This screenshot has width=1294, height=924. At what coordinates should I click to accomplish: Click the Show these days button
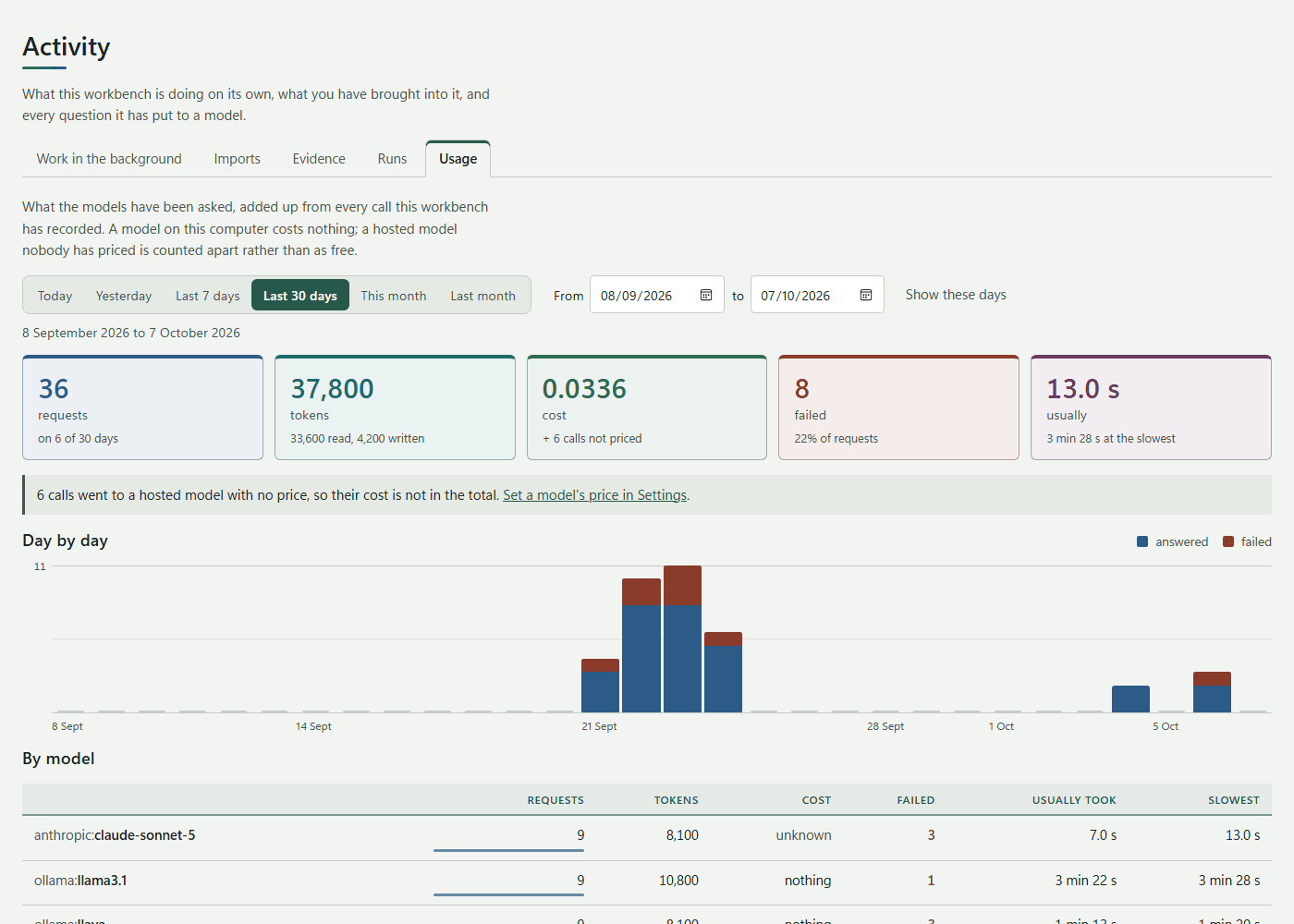956,295
